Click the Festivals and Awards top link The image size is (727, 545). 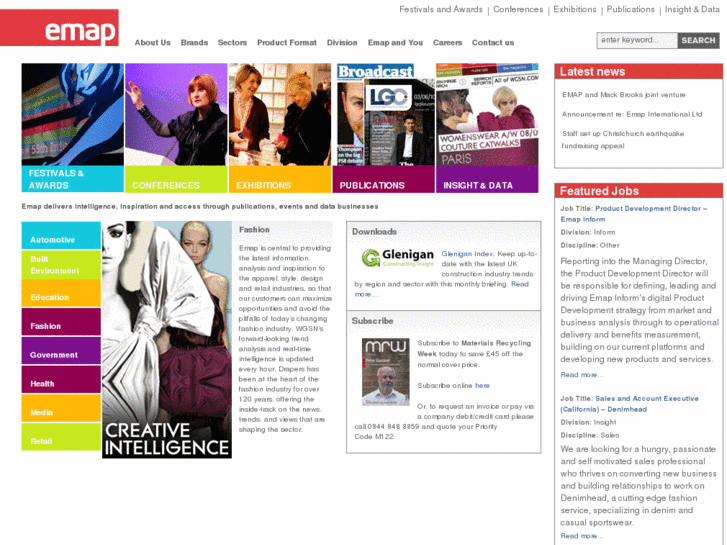point(440,9)
